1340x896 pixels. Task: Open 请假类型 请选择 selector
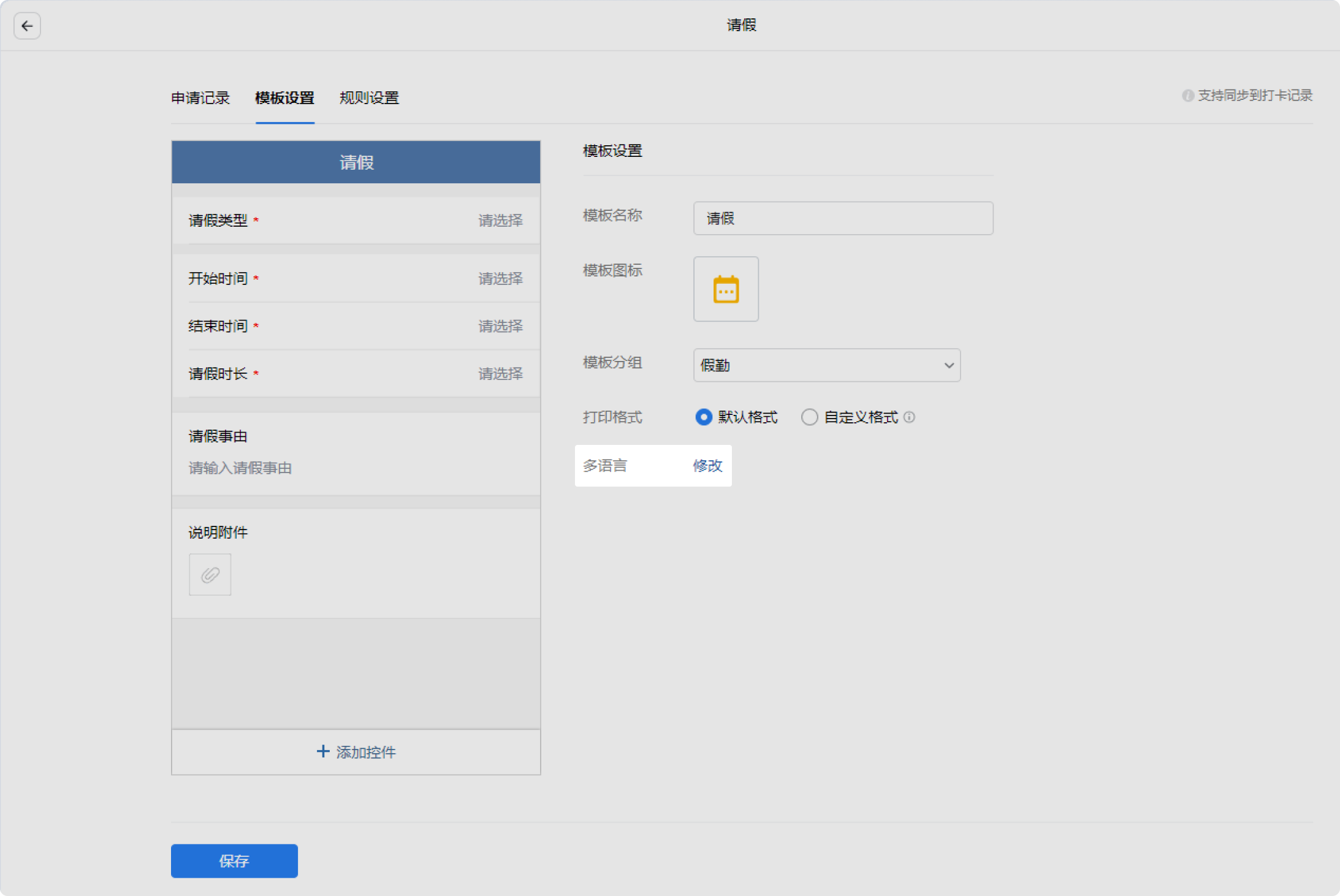pos(500,221)
